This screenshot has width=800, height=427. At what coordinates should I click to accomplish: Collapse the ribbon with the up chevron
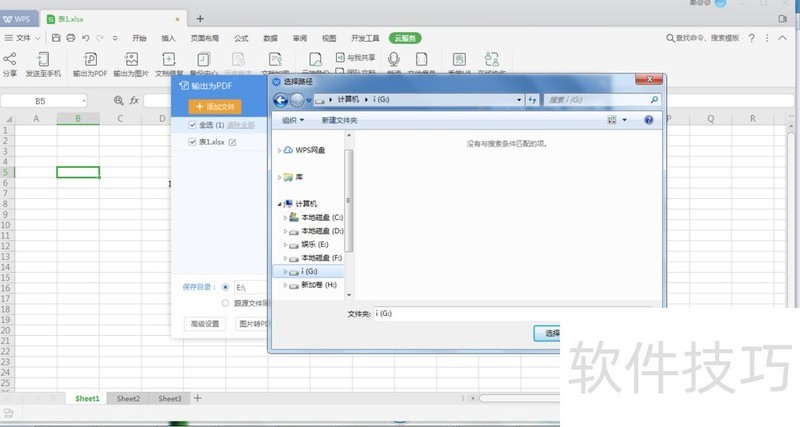coord(782,38)
